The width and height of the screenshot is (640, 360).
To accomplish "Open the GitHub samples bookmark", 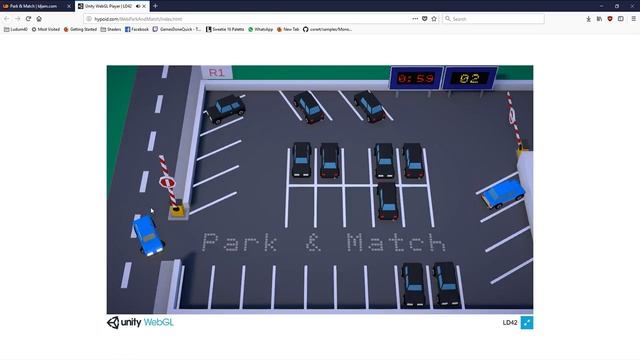I will [327, 29].
